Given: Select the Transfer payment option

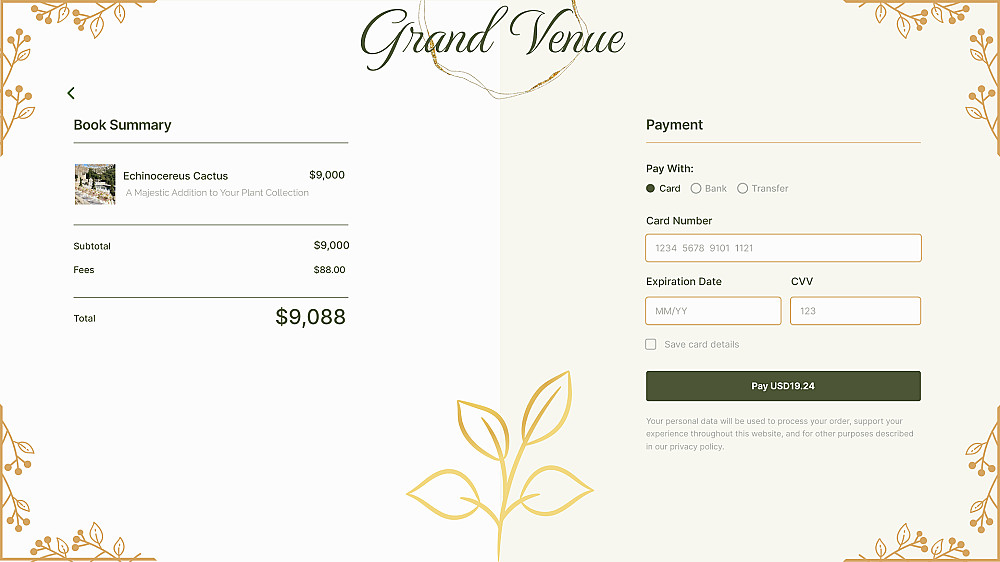Looking at the screenshot, I should pyautogui.click(x=743, y=188).
